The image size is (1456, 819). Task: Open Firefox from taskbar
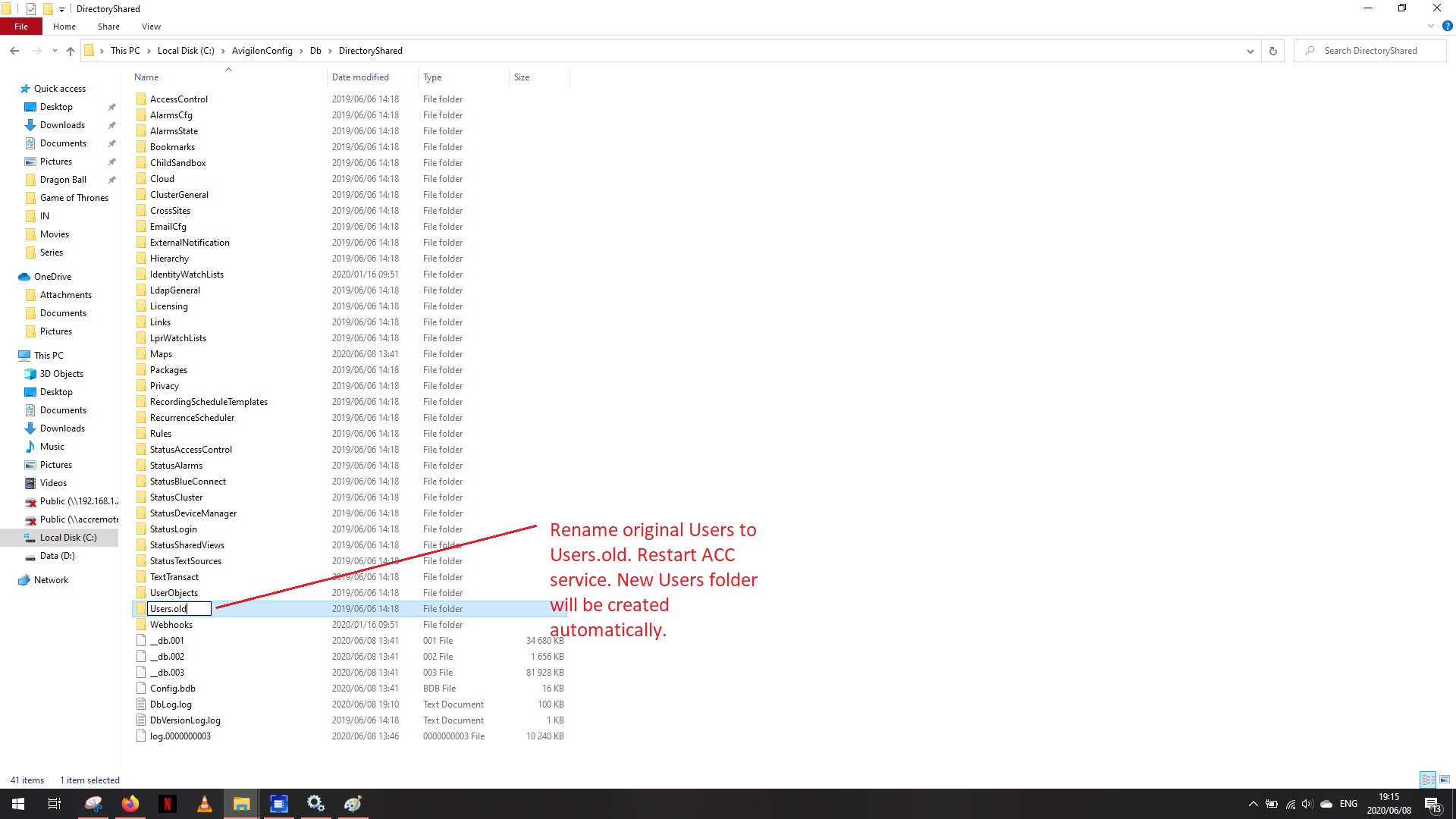(x=130, y=804)
